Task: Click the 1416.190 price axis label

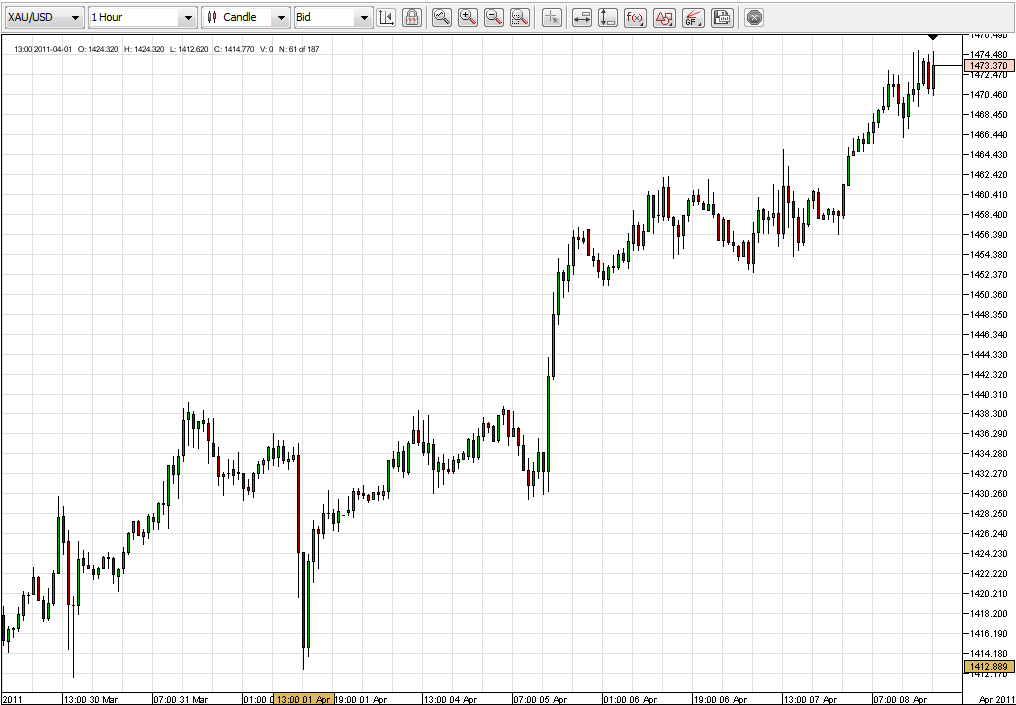Action: [x=989, y=634]
